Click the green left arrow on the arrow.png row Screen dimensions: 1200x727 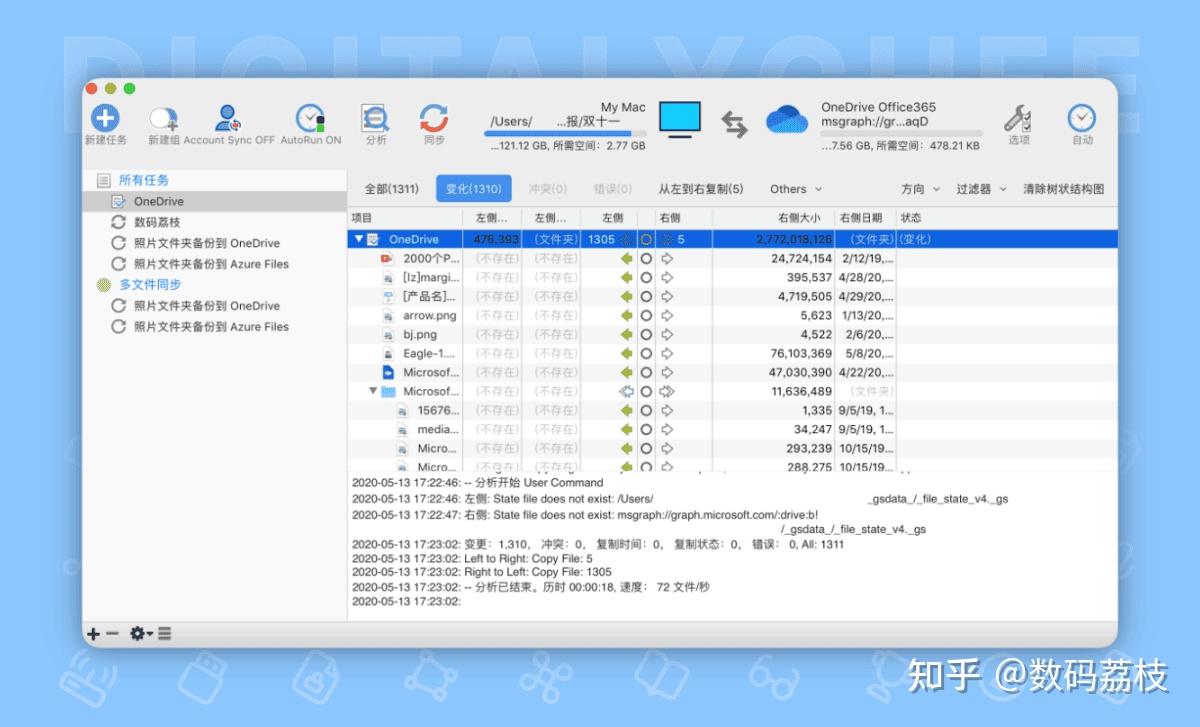(x=627, y=315)
